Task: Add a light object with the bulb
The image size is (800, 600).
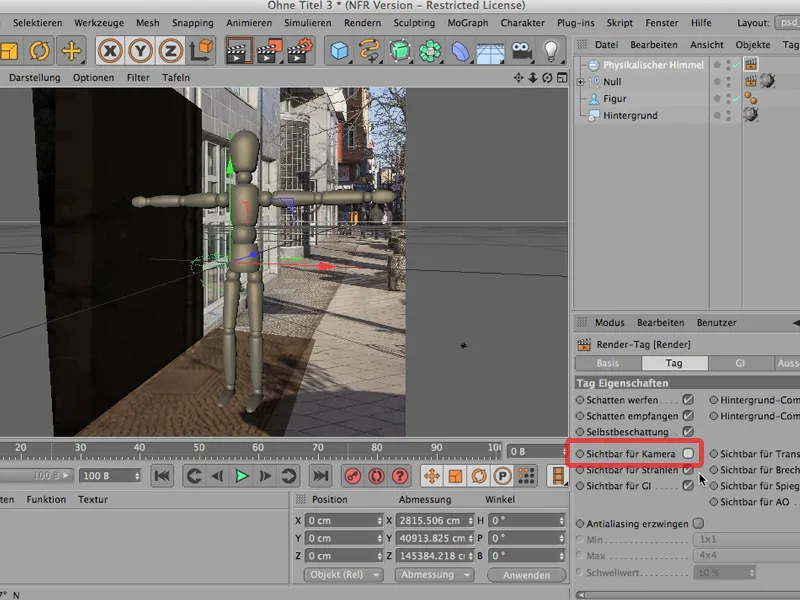Action: (551, 51)
